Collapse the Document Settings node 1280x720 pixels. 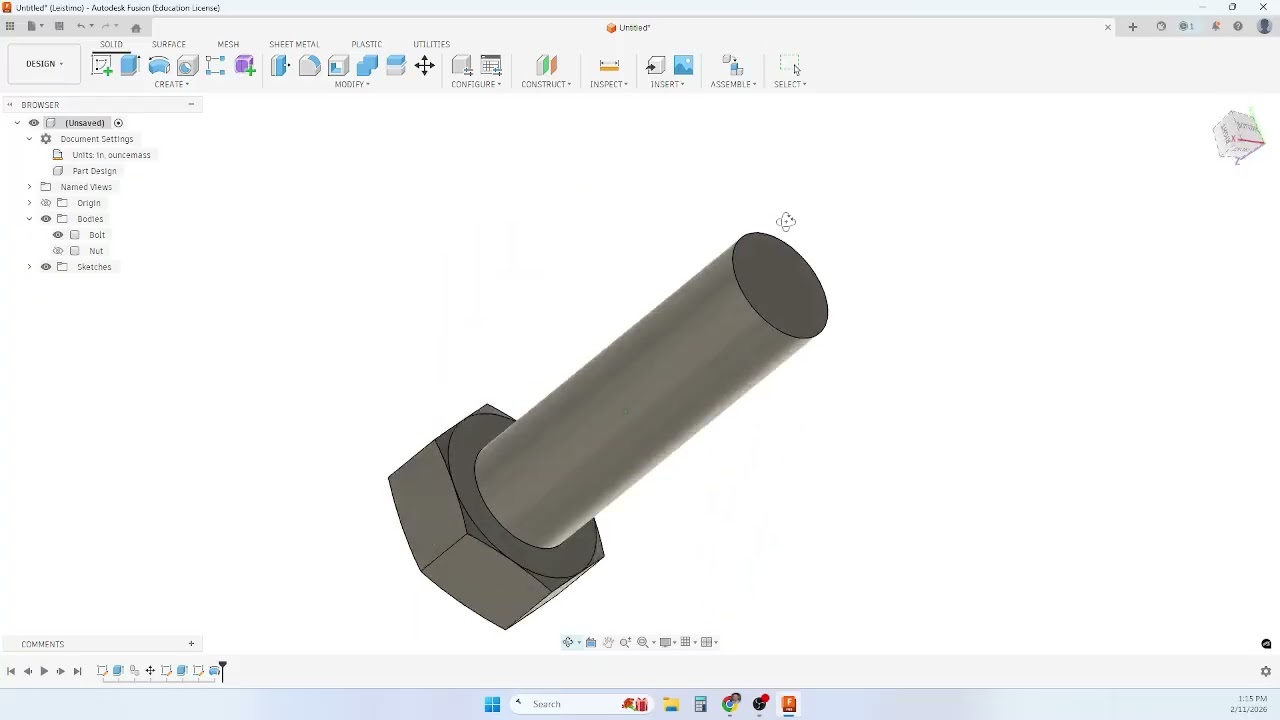click(29, 139)
